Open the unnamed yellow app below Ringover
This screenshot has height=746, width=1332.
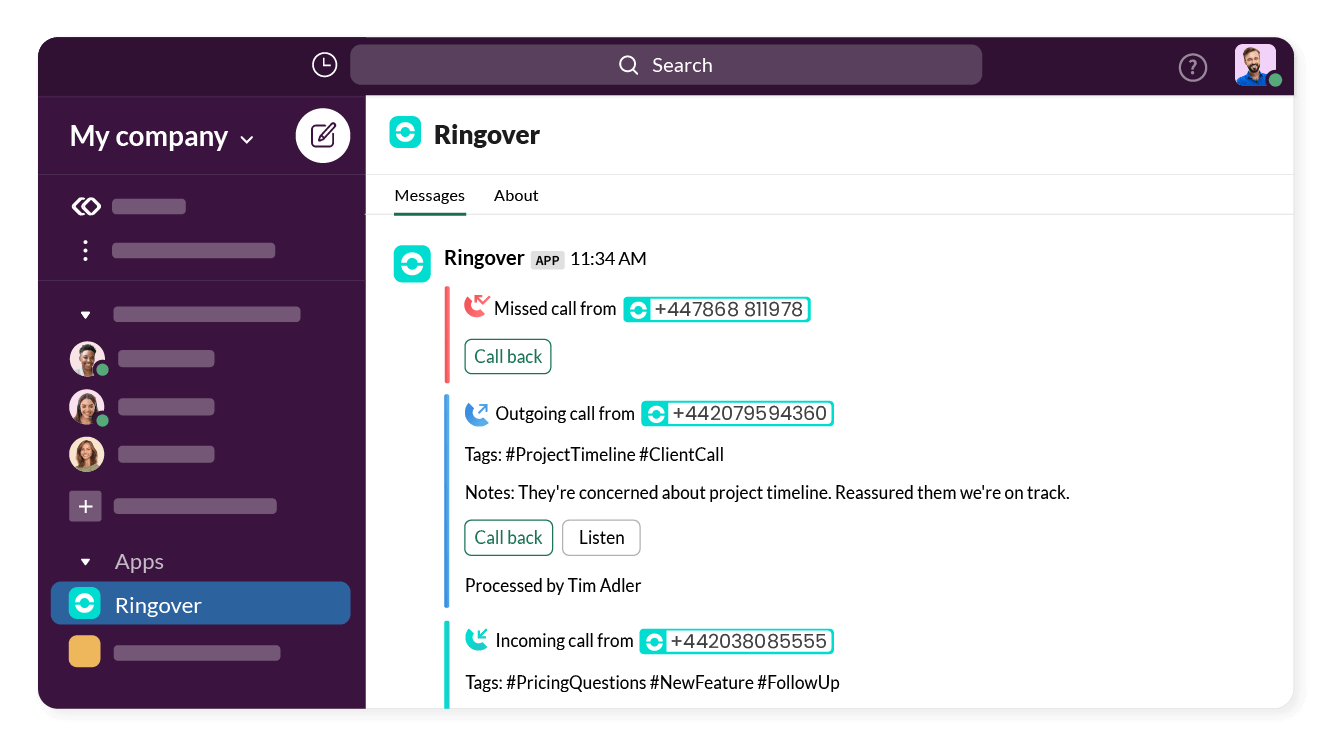[x=85, y=651]
